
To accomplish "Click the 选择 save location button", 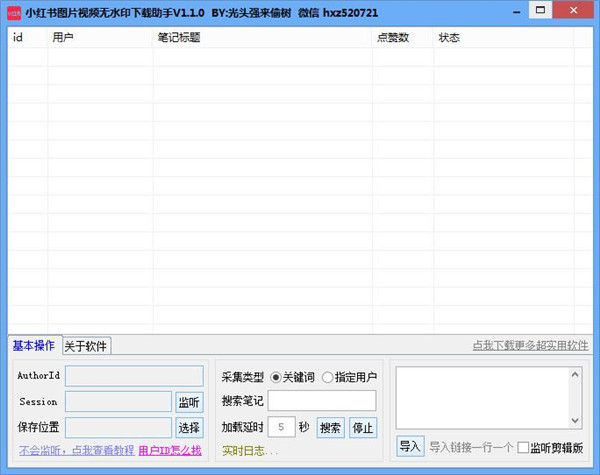I will (189, 428).
